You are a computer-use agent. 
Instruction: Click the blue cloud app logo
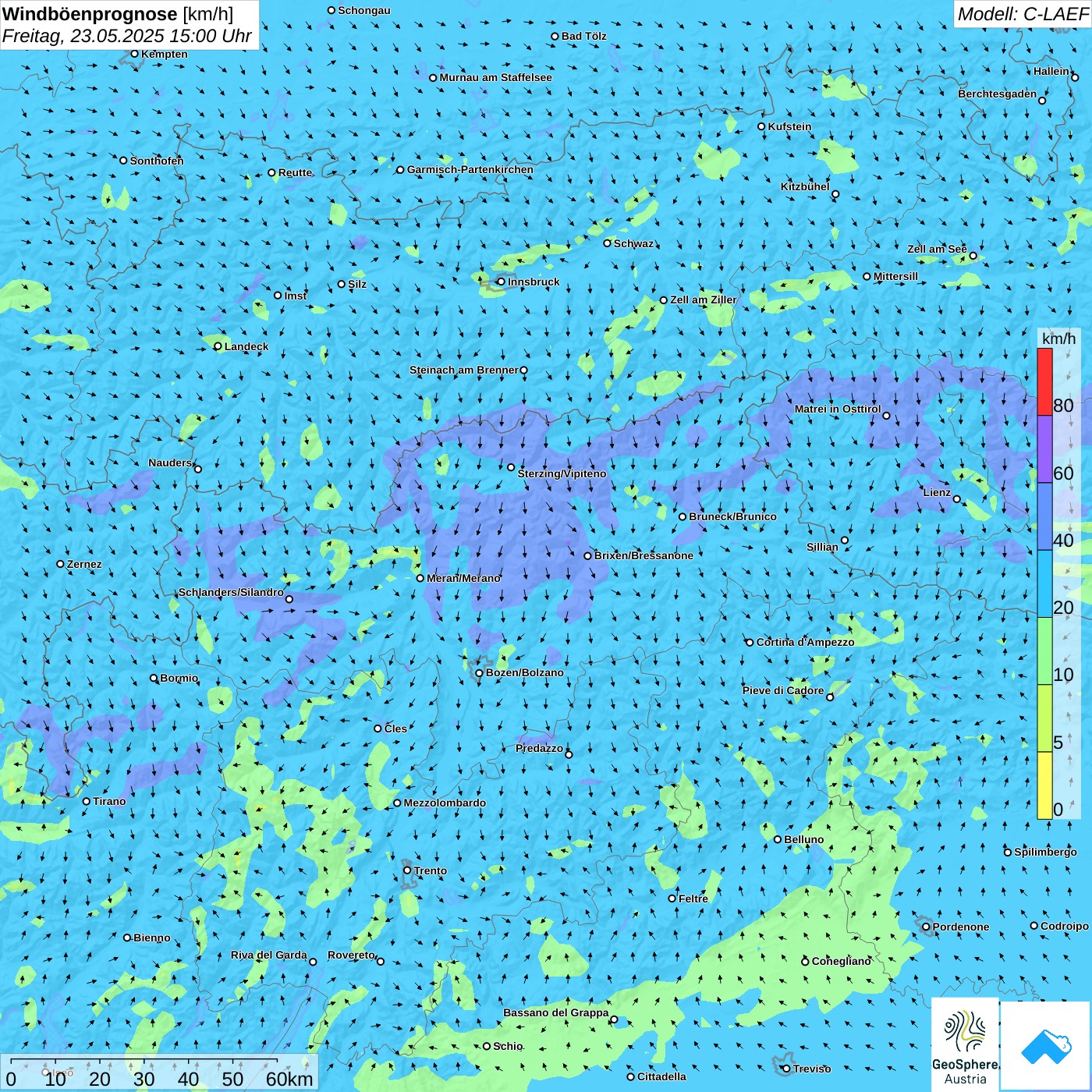click(1046, 1046)
